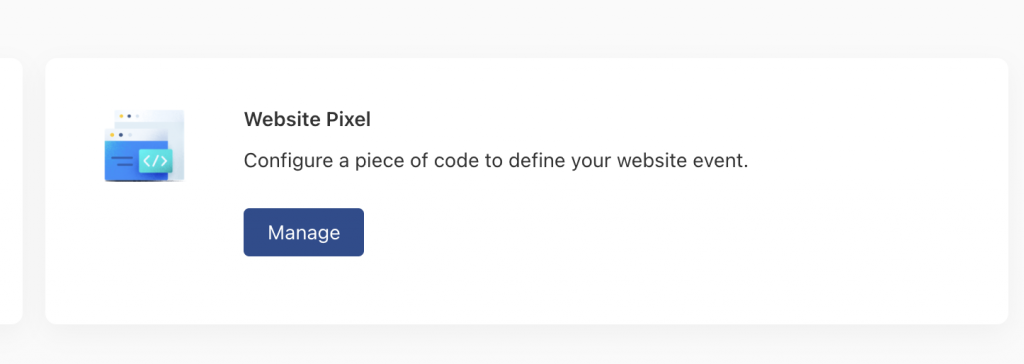The width and height of the screenshot is (1024, 364).
Task: Click the yellow dot on the front window
Action: [112, 135]
